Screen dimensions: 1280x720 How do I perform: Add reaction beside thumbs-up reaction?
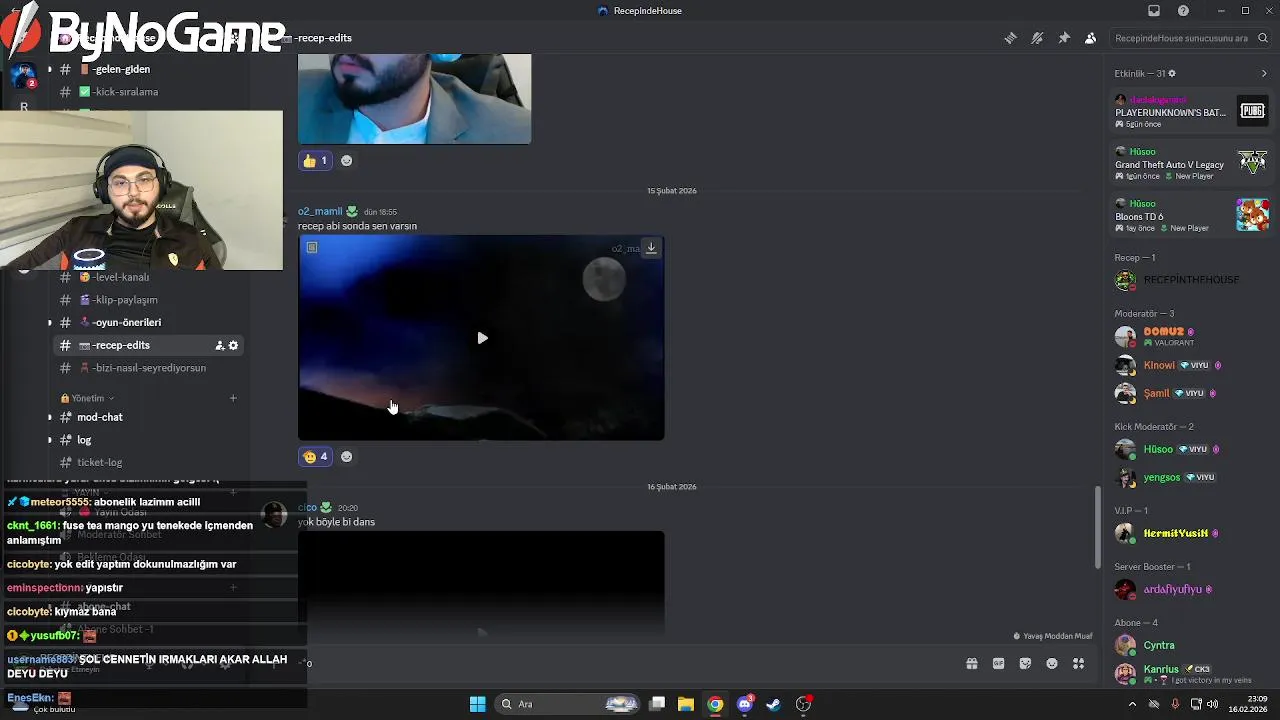[346, 160]
